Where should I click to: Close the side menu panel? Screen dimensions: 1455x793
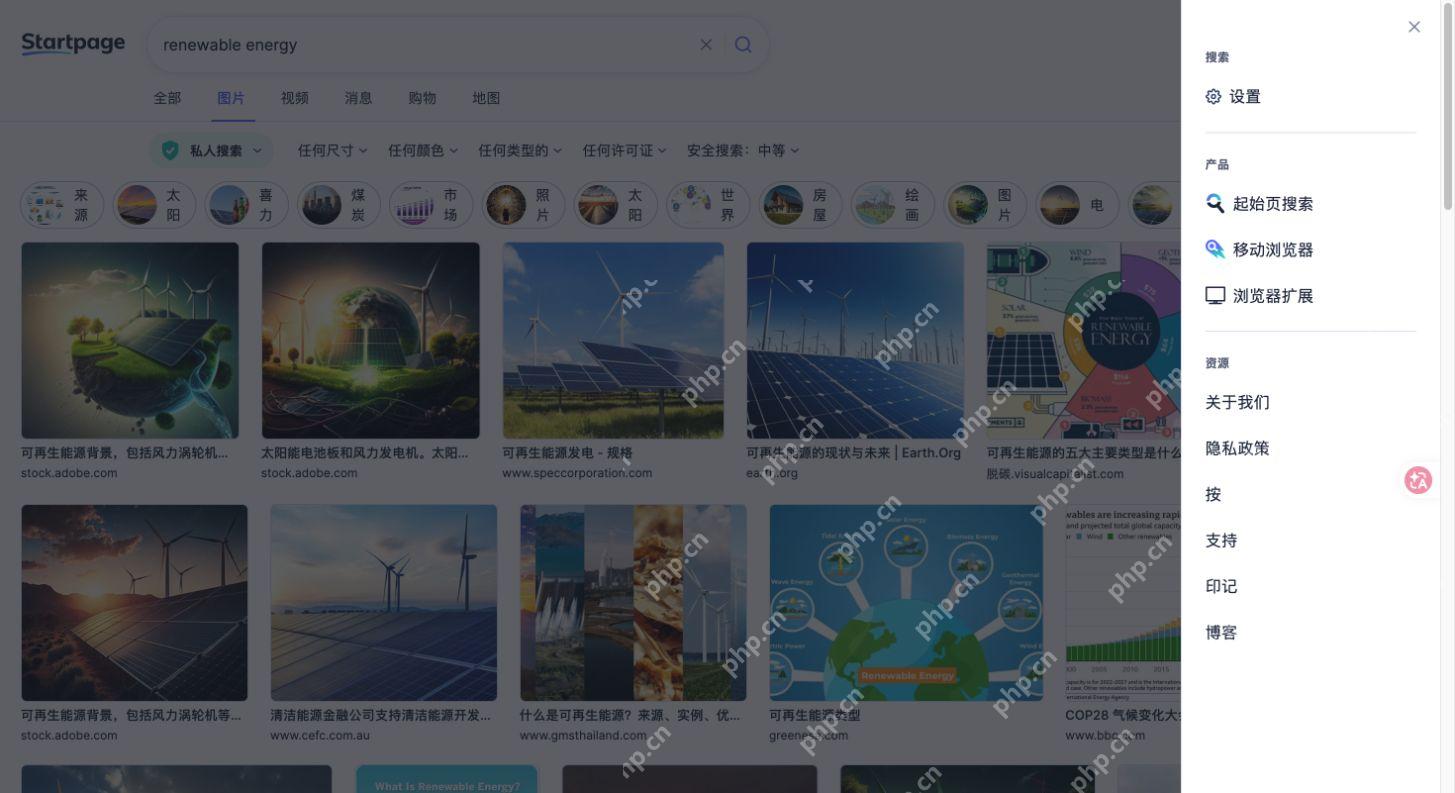(x=1414, y=27)
